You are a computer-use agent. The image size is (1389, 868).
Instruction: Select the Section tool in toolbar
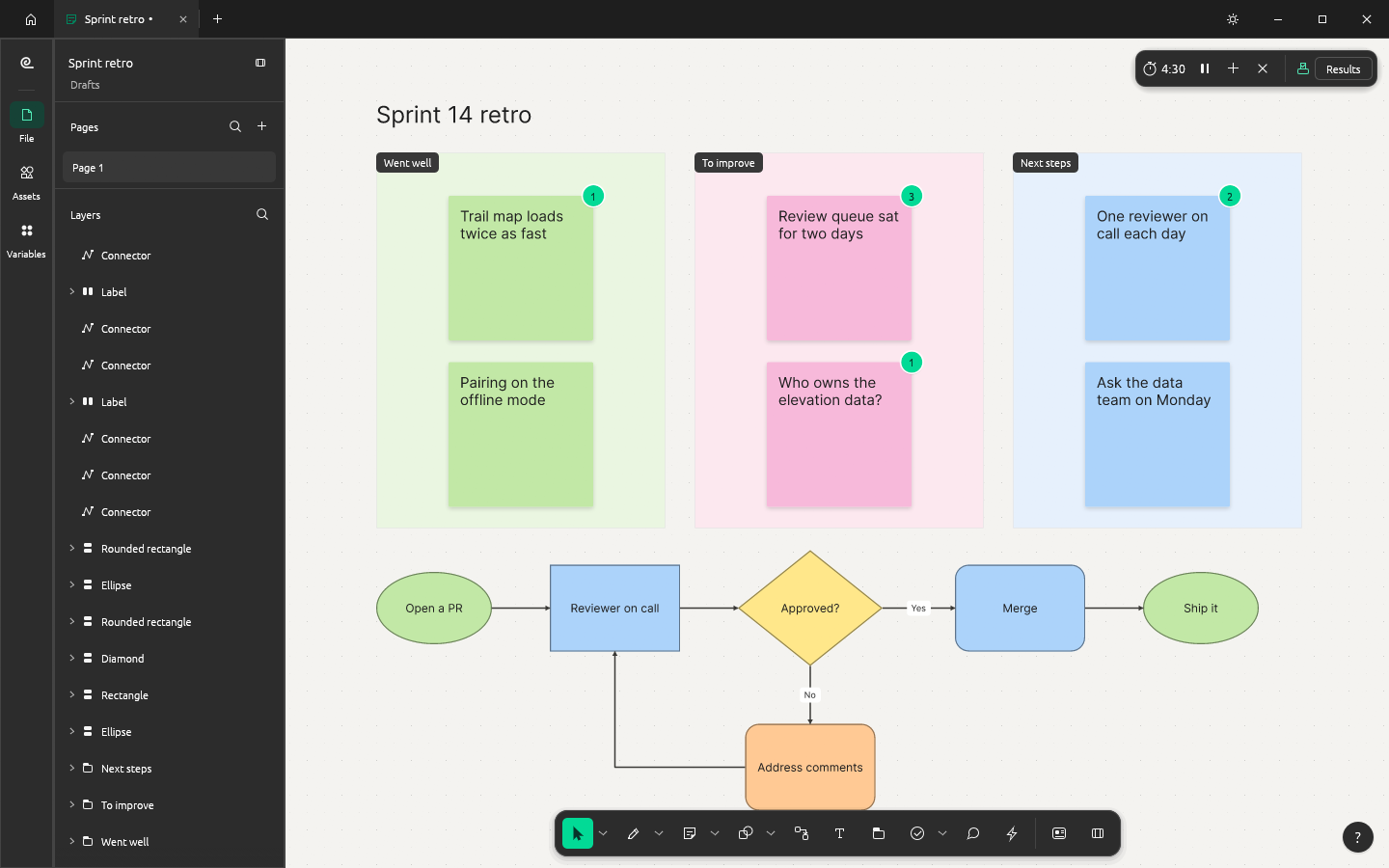[878, 833]
